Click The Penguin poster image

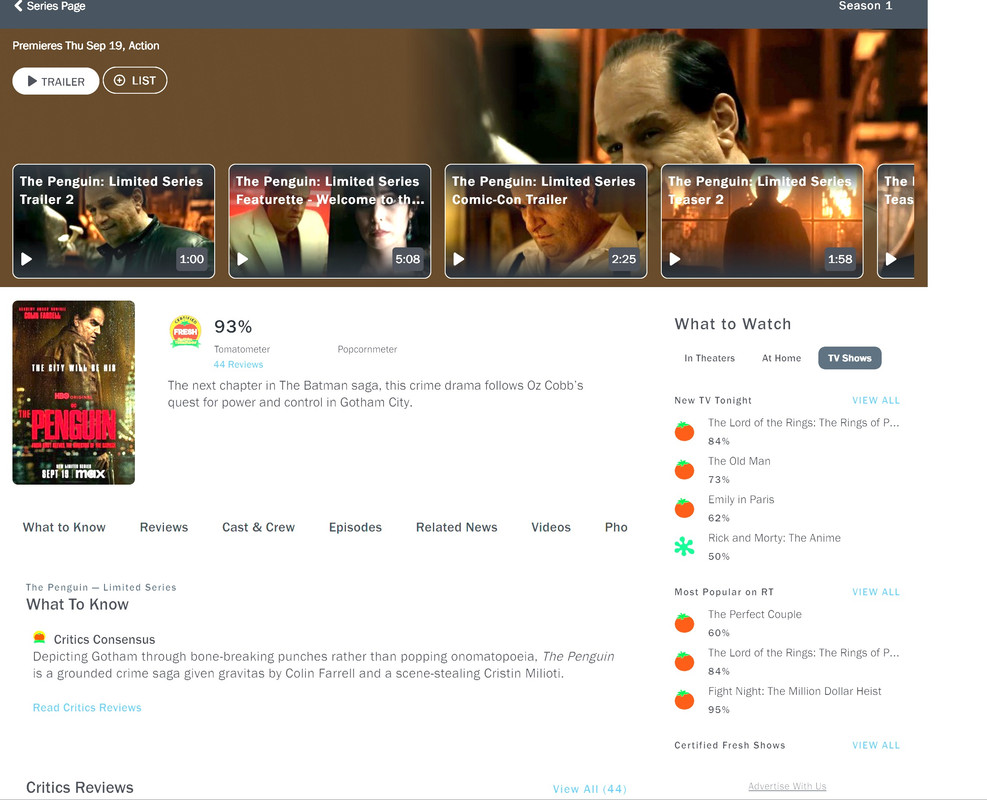tap(74, 393)
